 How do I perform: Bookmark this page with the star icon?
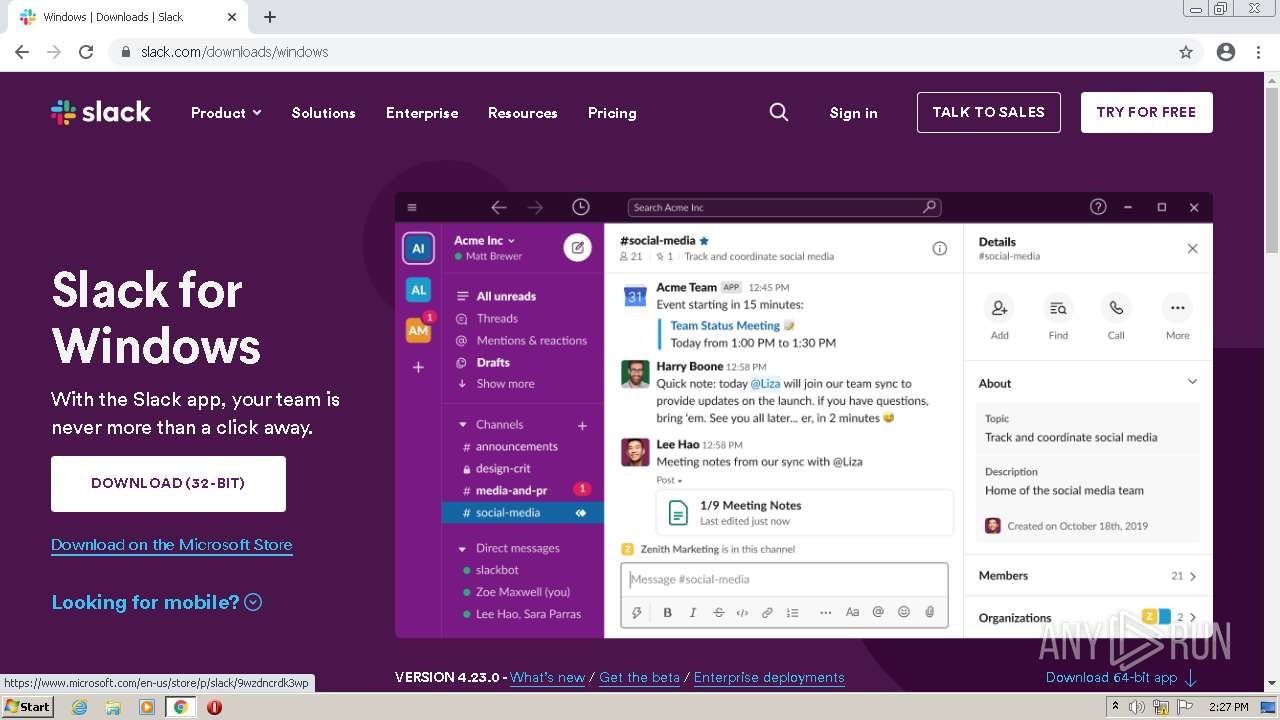[1186, 52]
